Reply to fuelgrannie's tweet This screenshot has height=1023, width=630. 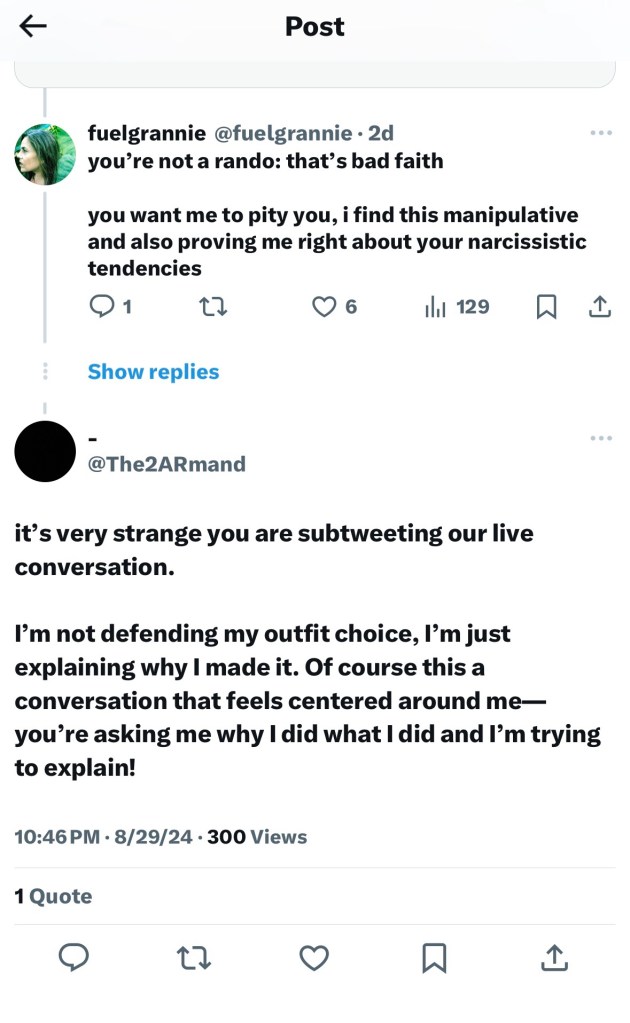103,308
